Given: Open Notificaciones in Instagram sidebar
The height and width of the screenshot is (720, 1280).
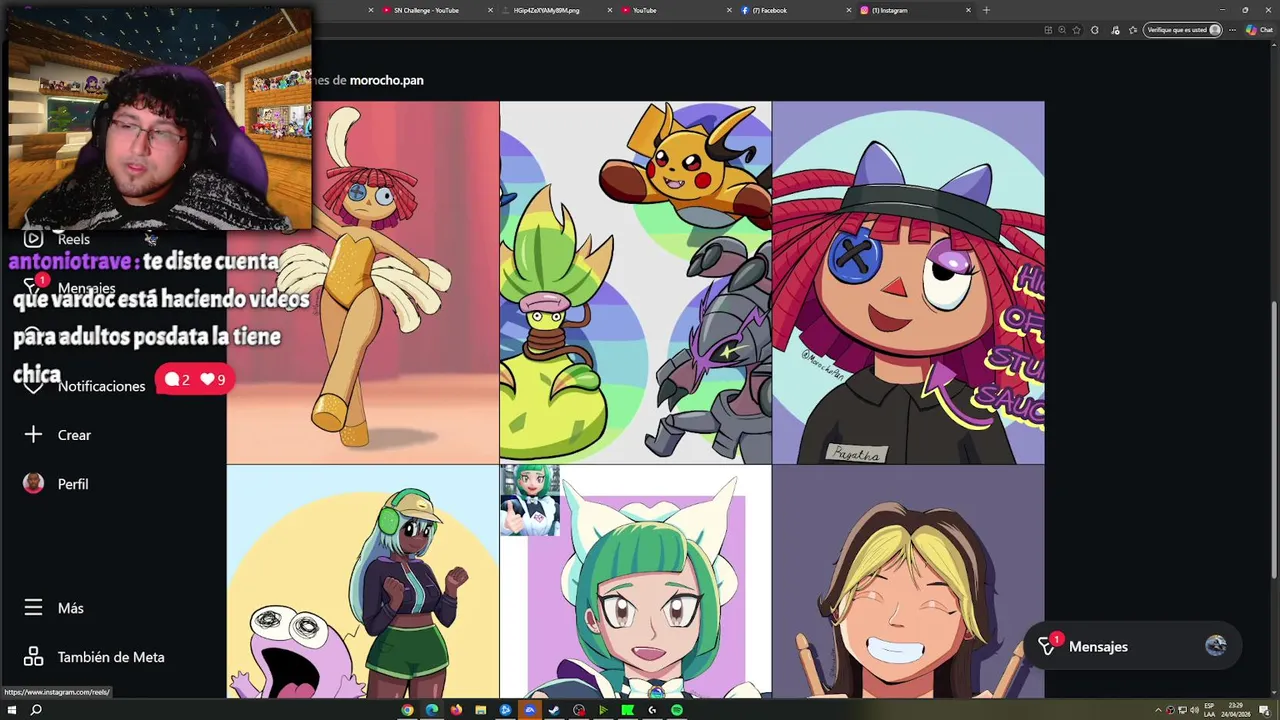Looking at the screenshot, I should pos(85,386).
